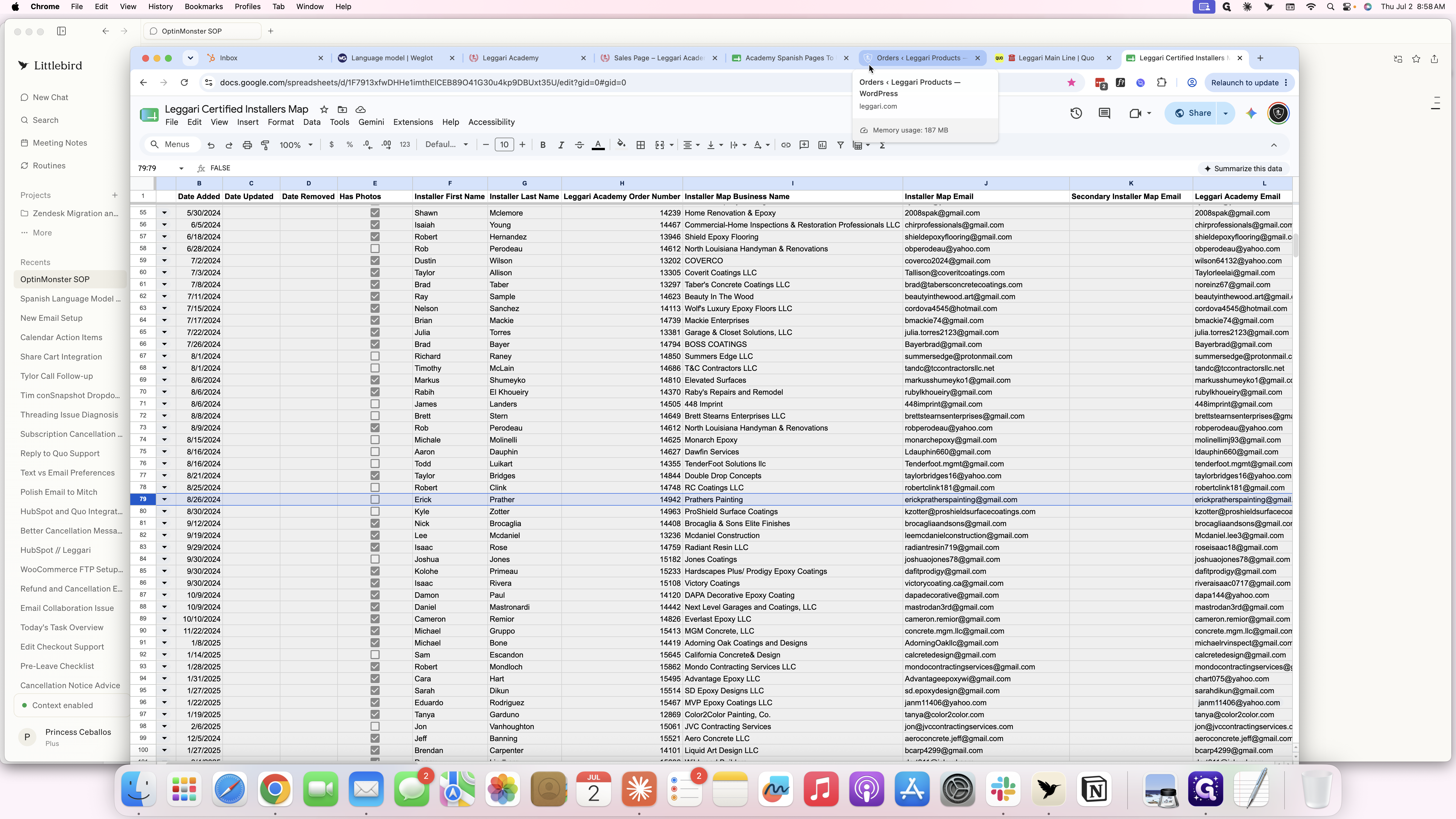Format selection as percent
Viewport: 1456px width, 819px height.
pyautogui.click(x=350, y=145)
